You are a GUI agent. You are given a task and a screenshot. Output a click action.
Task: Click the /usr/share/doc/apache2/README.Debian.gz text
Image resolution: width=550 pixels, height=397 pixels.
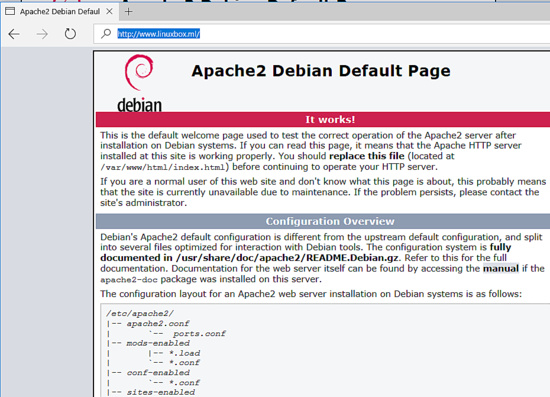(287, 258)
